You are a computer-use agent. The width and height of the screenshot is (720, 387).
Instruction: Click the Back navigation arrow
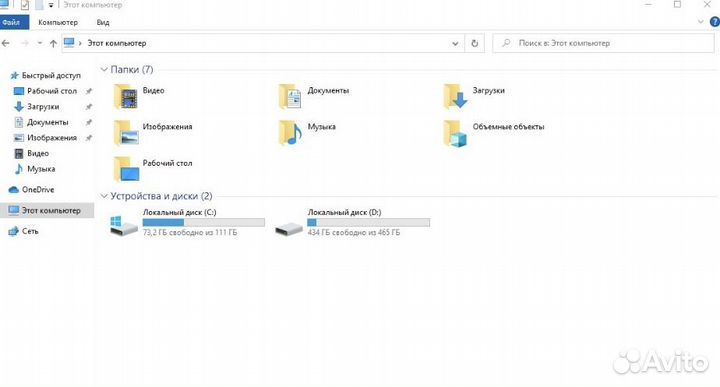point(6,43)
